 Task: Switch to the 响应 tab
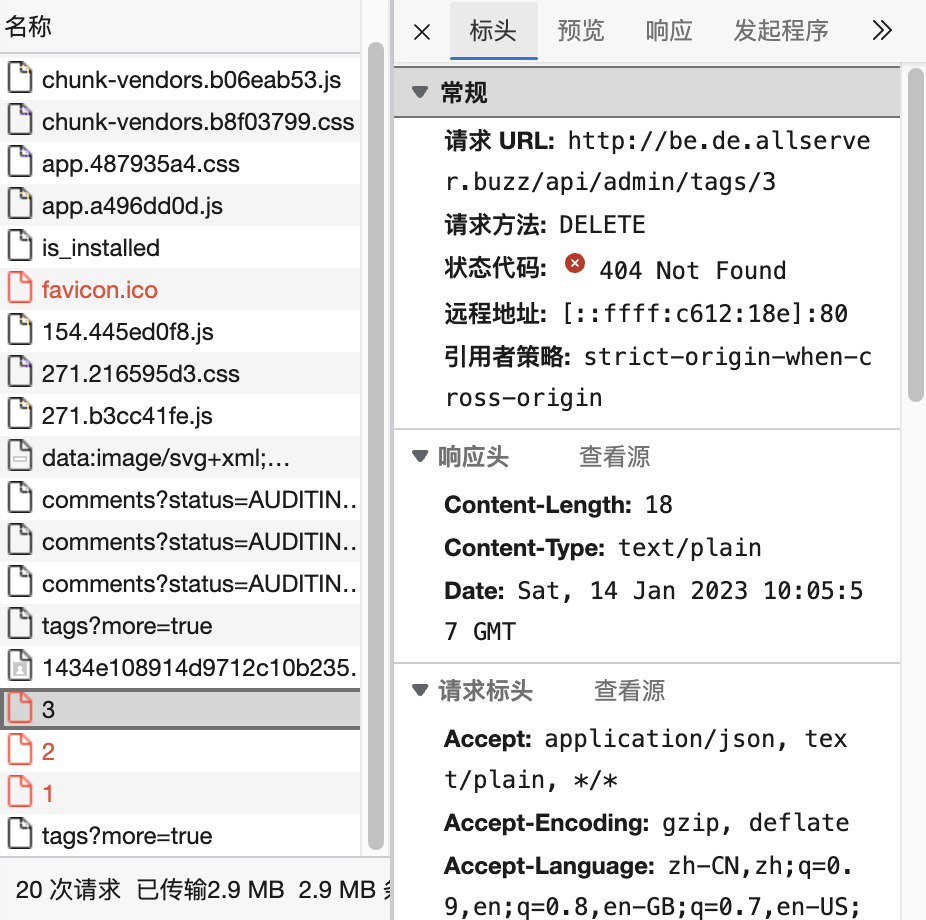click(x=669, y=31)
